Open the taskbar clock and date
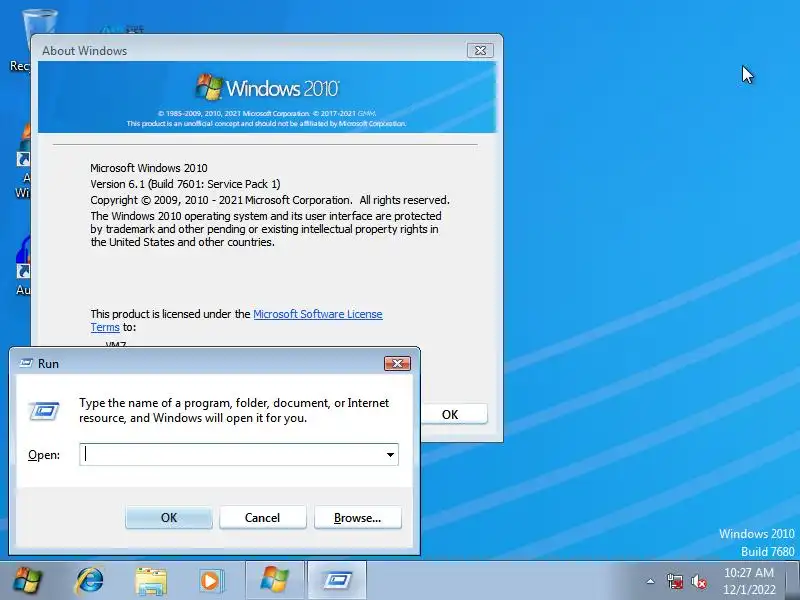 (x=749, y=581)
